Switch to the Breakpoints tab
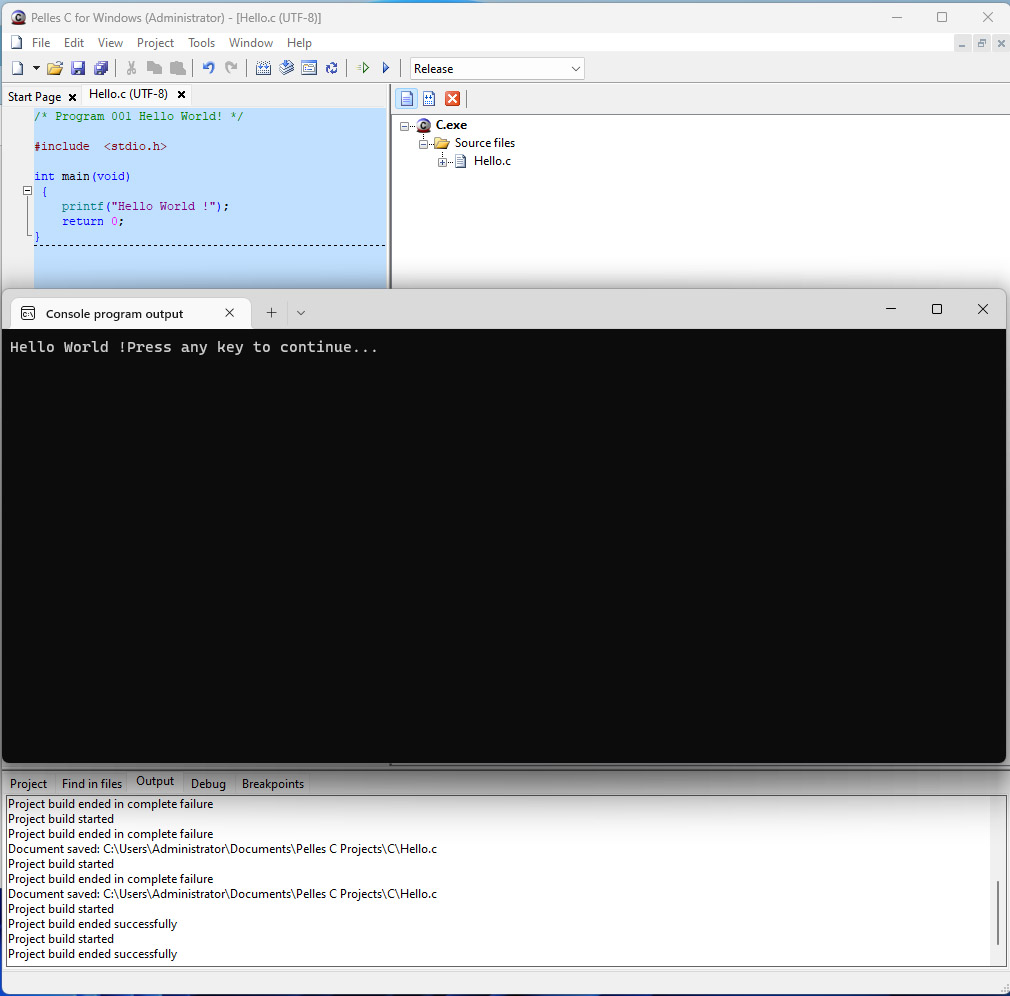Image resolution: width=1010 pixels, height=996 pixels. click(x=272, y=784)
